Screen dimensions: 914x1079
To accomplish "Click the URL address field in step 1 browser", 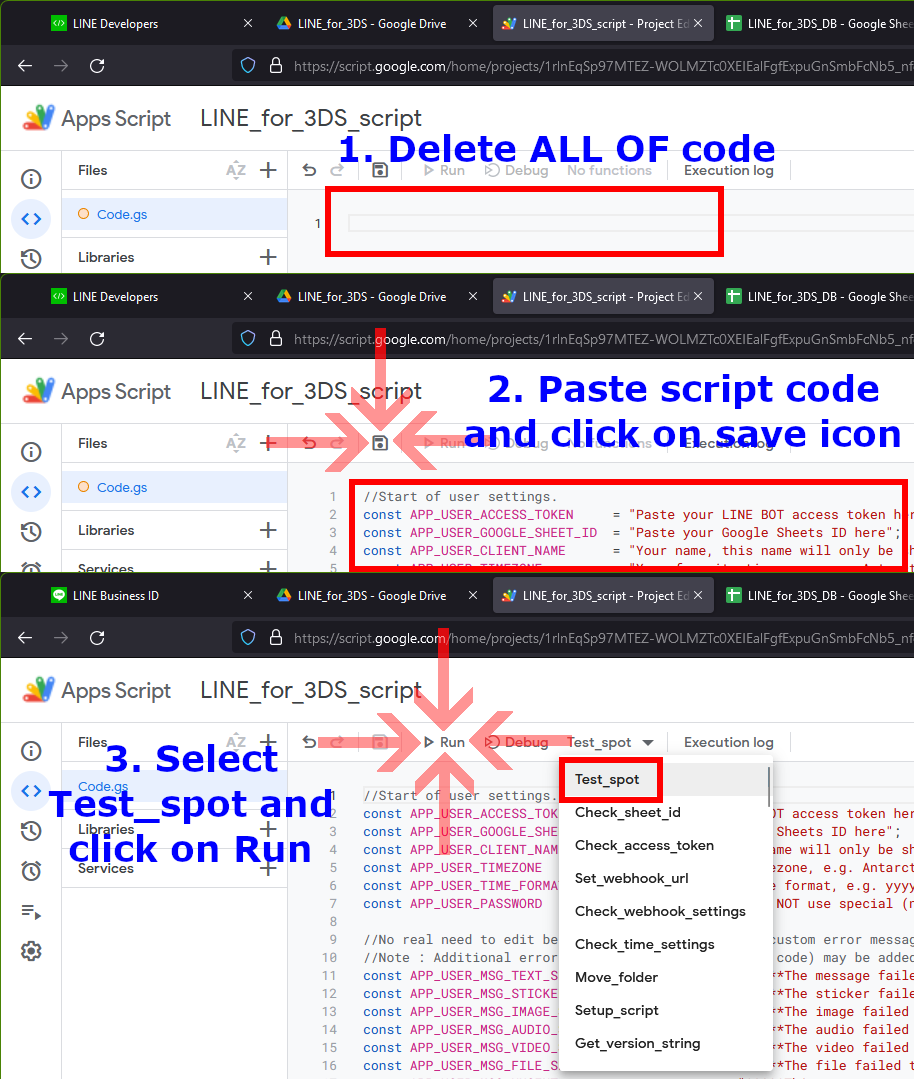I will click(602, 66).
